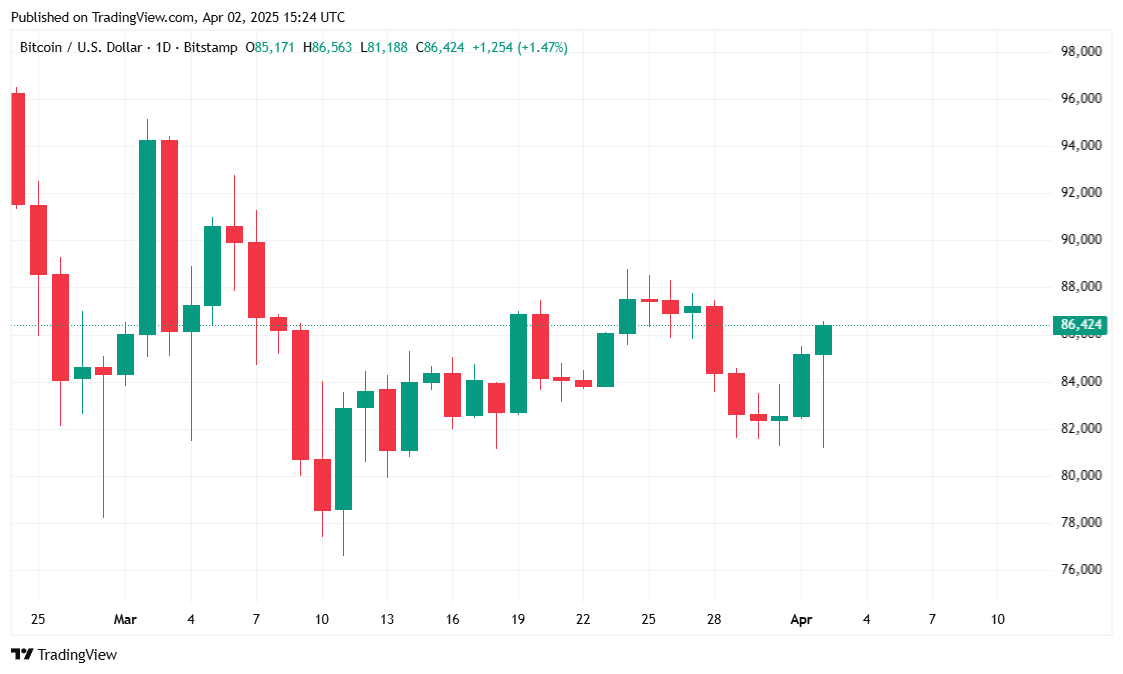Click the Apr label on the date axis

801,620
